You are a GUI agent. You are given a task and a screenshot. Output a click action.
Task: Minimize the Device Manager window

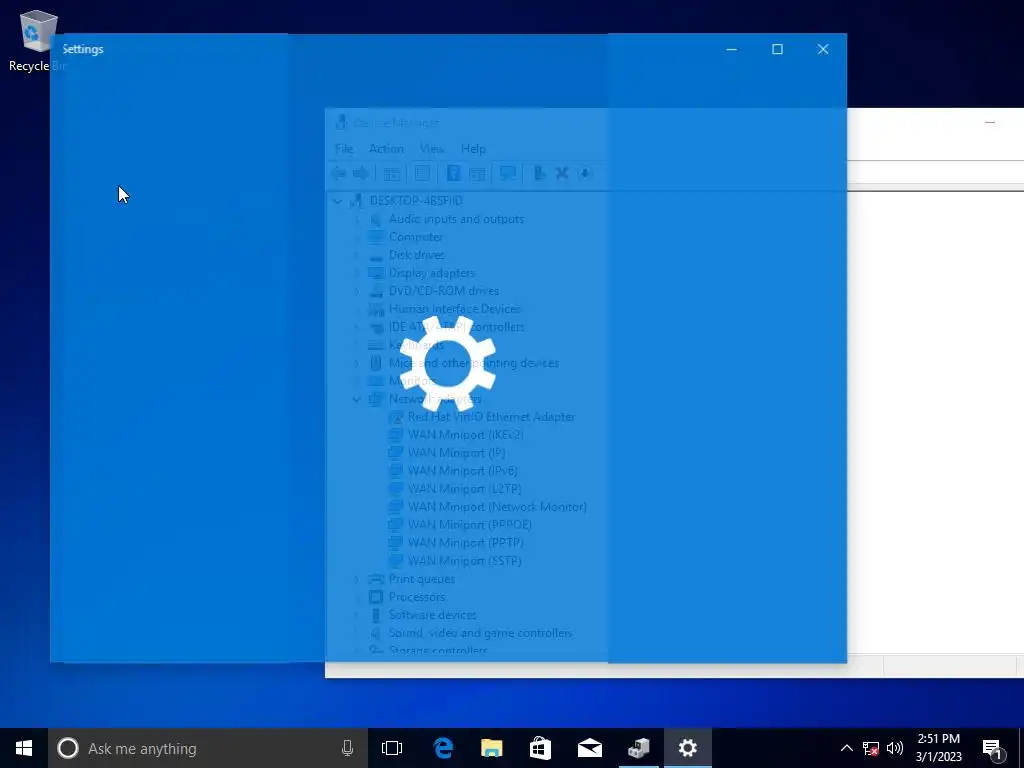click(x=990, y=122)
